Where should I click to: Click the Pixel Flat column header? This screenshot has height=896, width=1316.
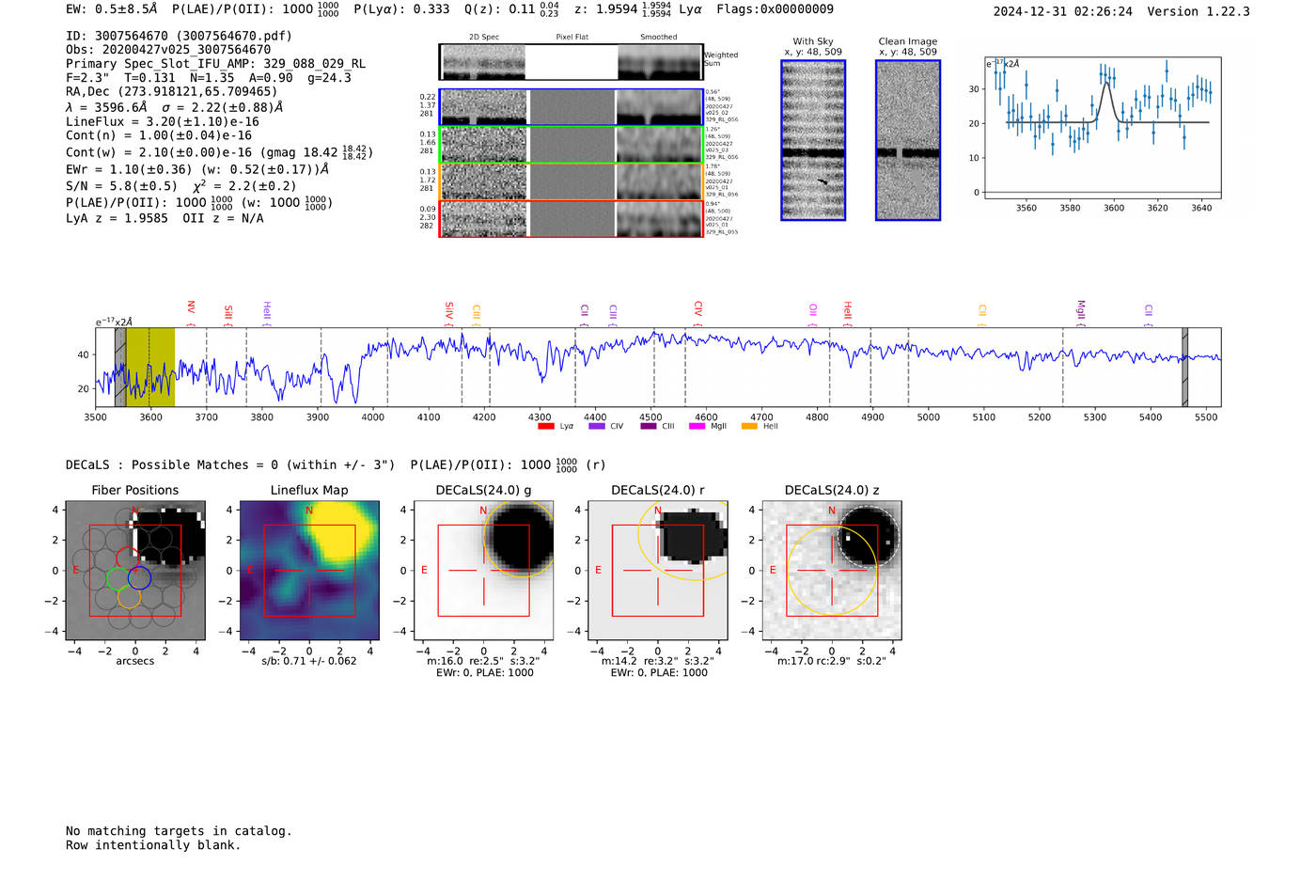pos(572,38)
